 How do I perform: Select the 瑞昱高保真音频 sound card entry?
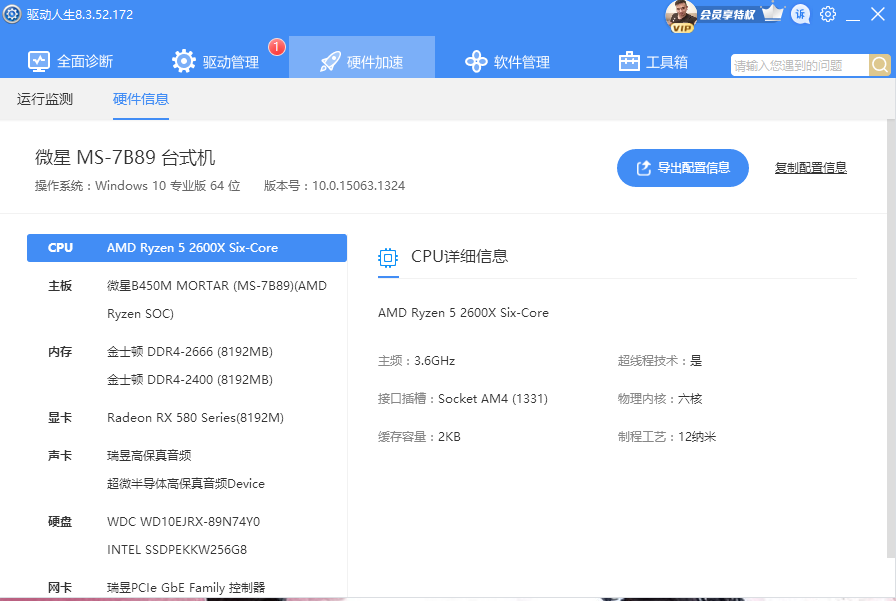[x=149, y=456]
